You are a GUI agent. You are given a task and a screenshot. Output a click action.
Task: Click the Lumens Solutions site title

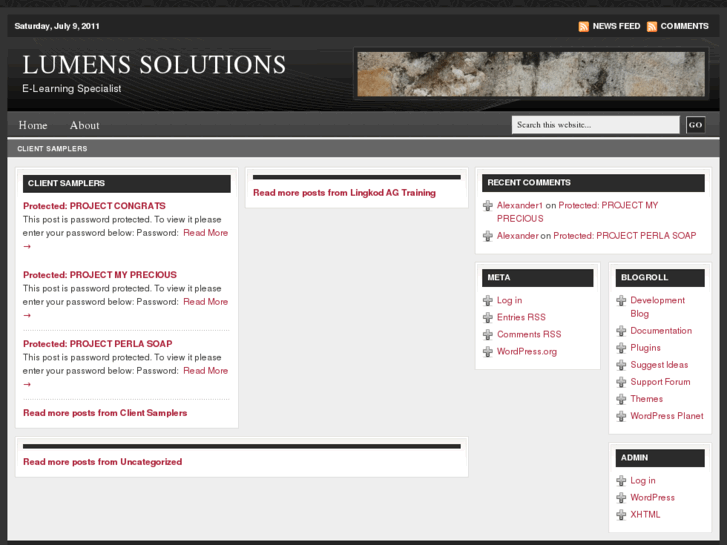tap(154, 65)
